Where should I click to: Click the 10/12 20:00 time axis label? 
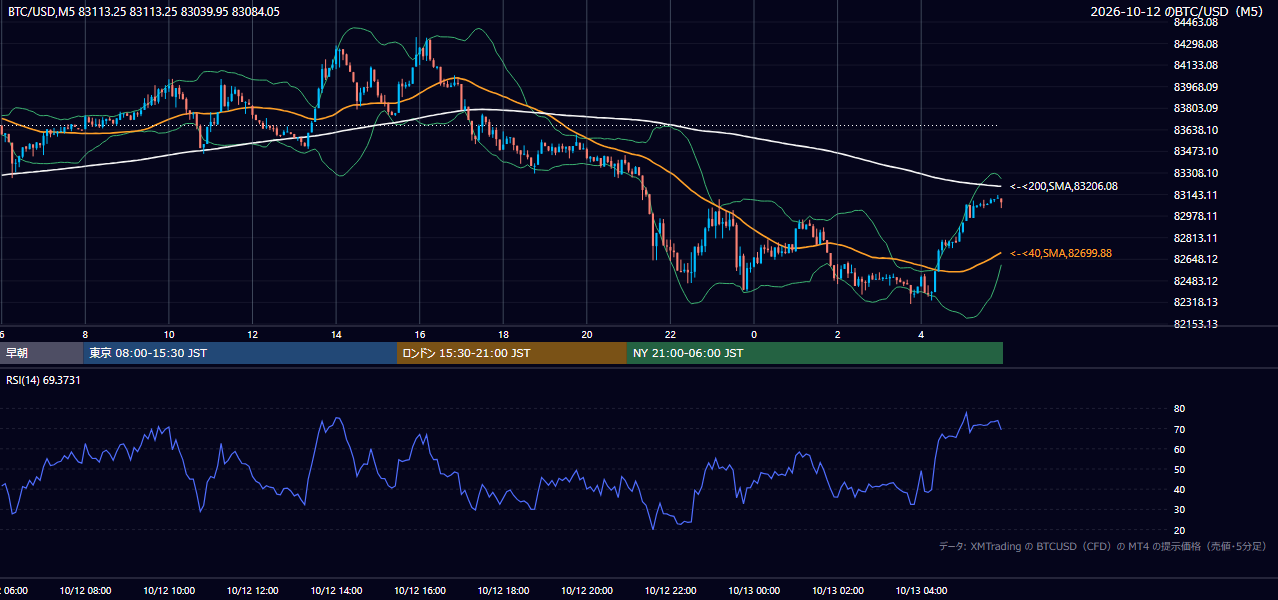coord(587,591)
